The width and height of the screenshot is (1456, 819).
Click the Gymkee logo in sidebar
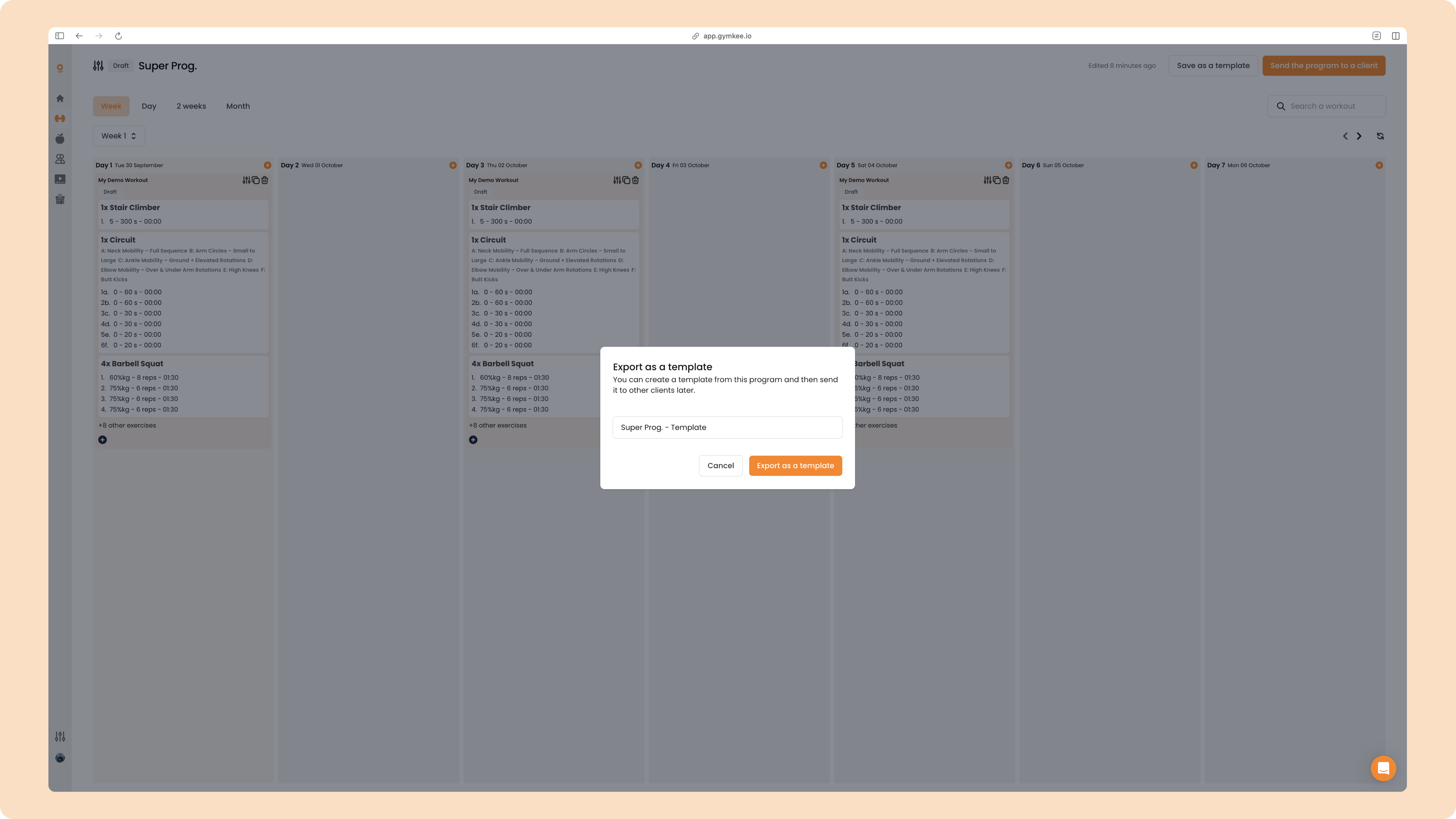tap(60, 68)
